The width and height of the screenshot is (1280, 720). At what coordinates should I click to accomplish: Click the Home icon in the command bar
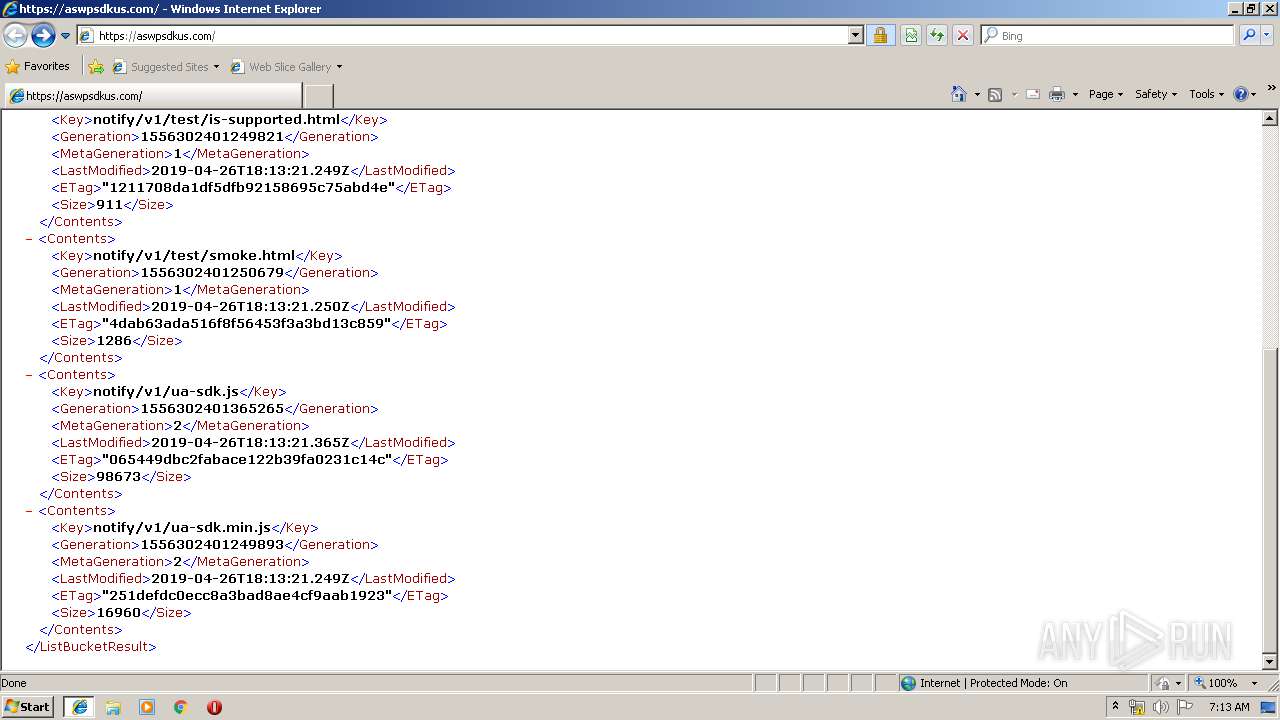click(x=959, y=94)
